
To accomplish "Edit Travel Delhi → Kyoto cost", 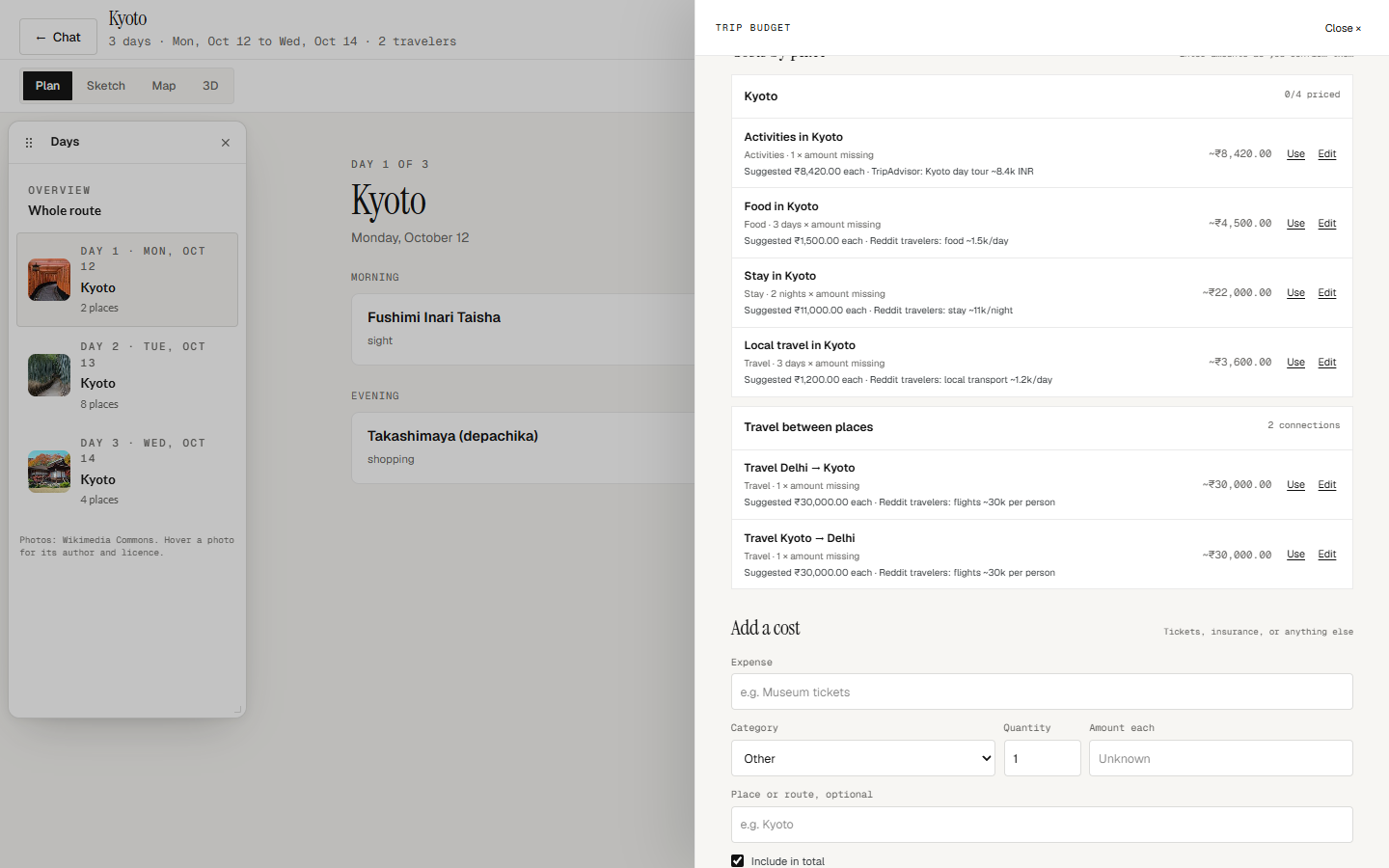I will (1327, 485).
